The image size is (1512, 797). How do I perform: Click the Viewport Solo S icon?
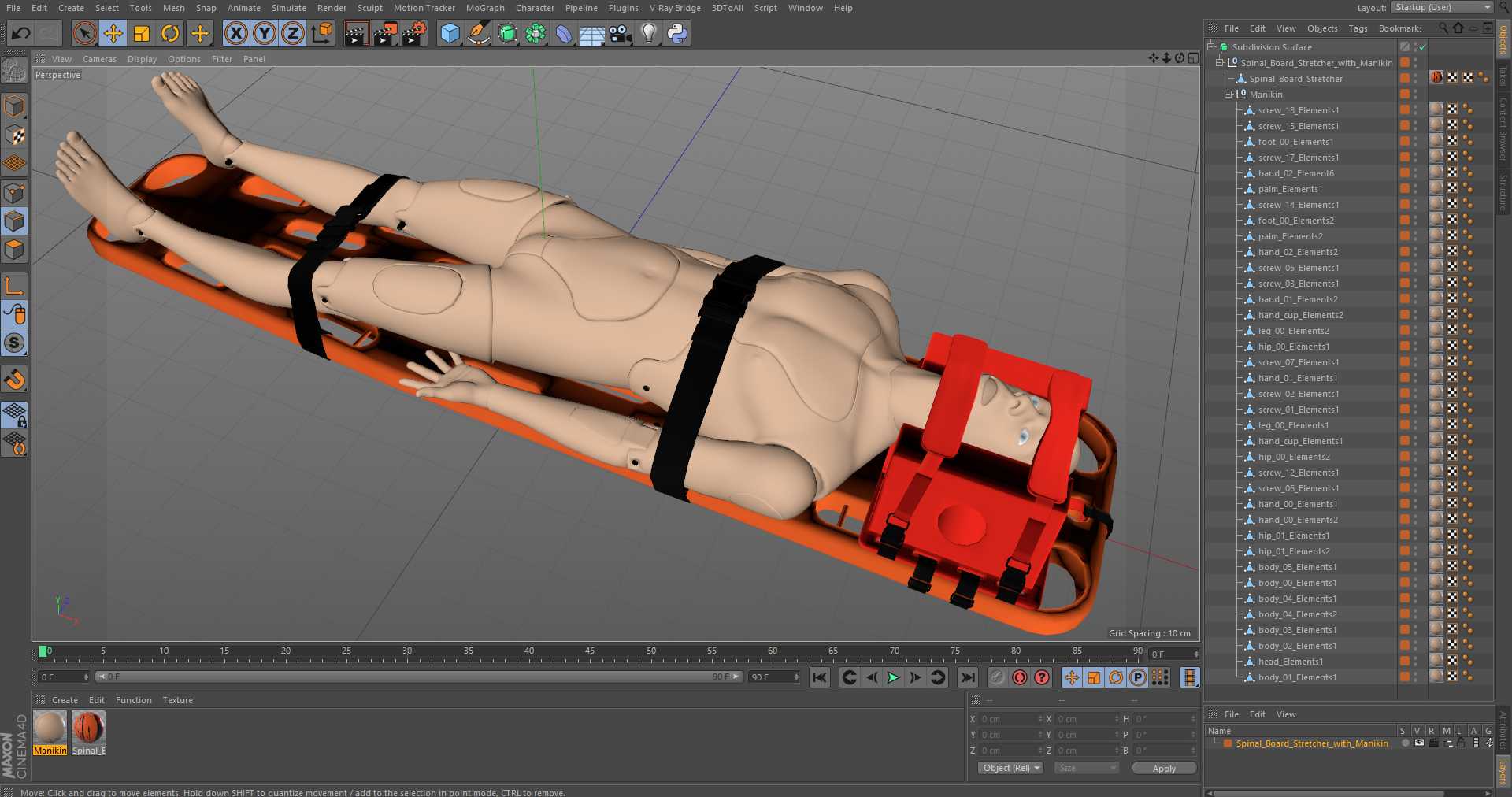14,343
